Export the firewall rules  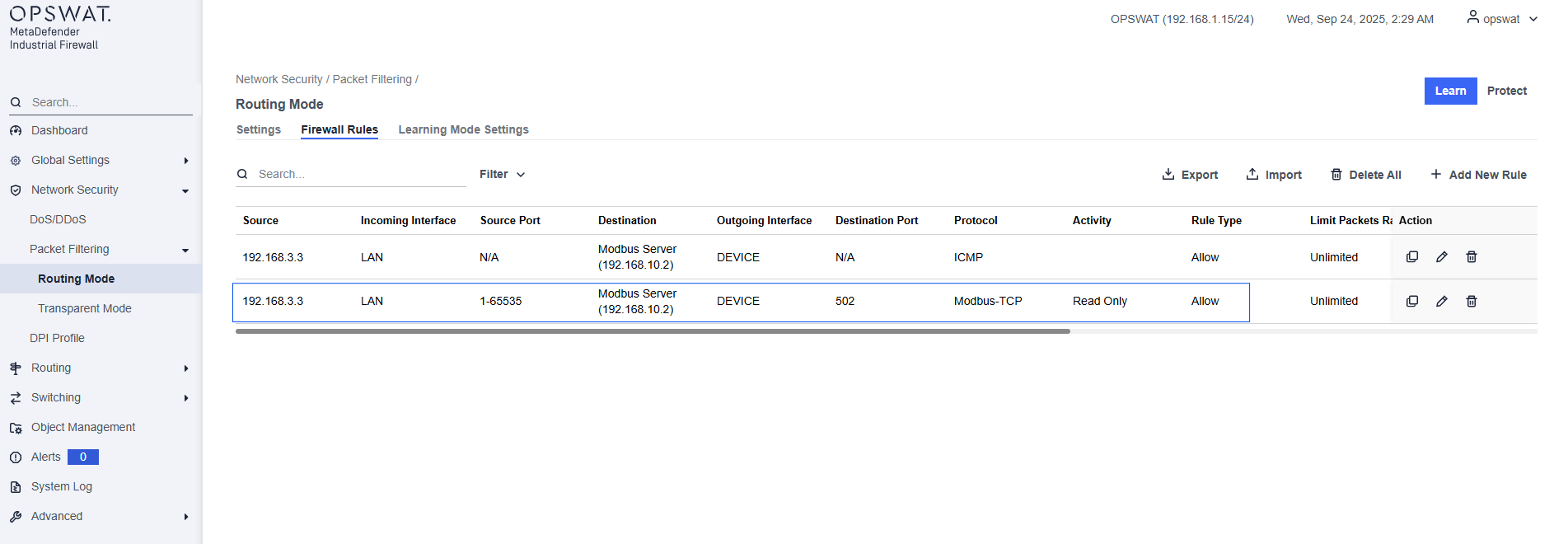click(x=1190, y=175)
